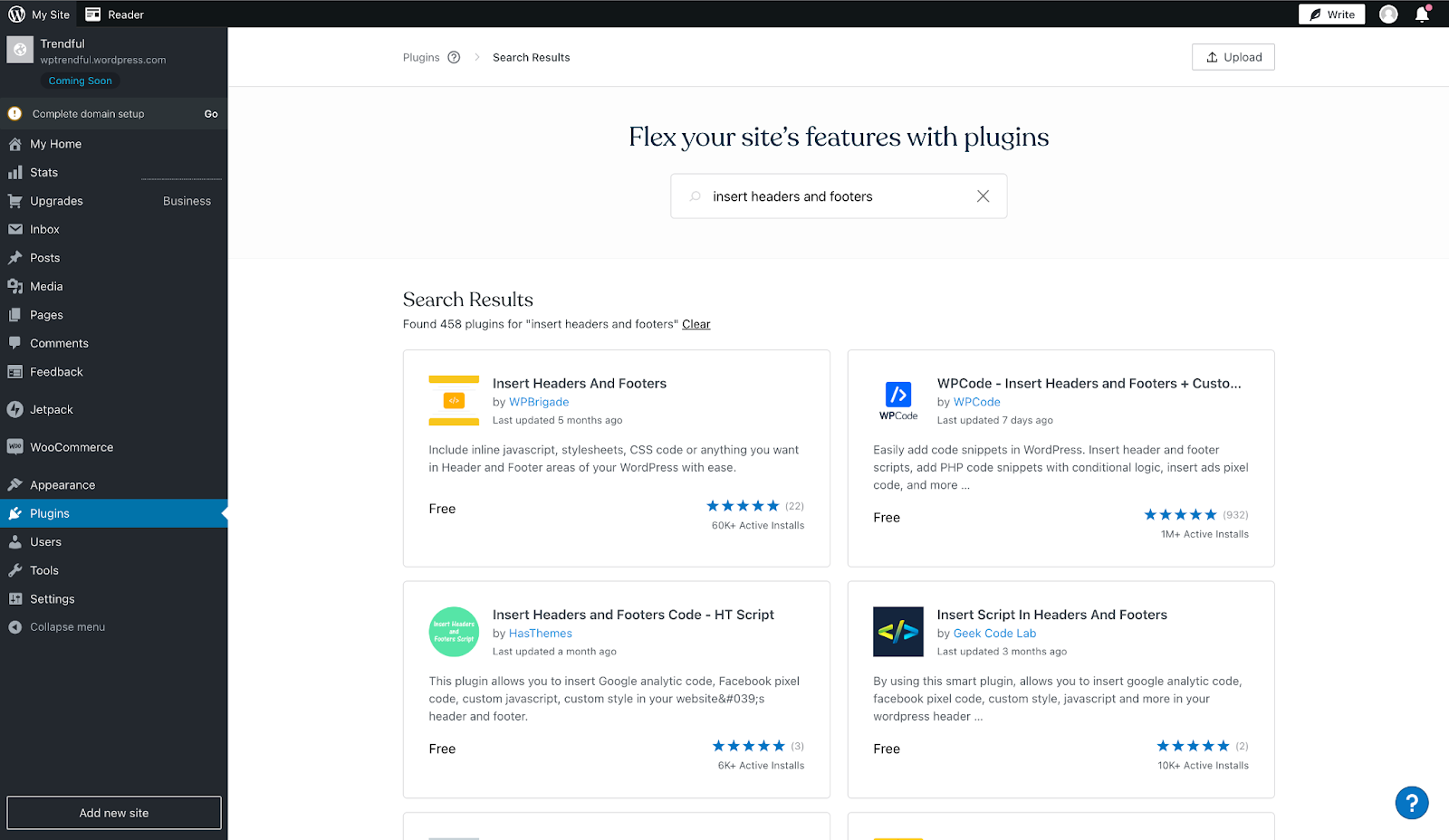
Task: Click the WordPress logo in top bar
Action: 17,14
